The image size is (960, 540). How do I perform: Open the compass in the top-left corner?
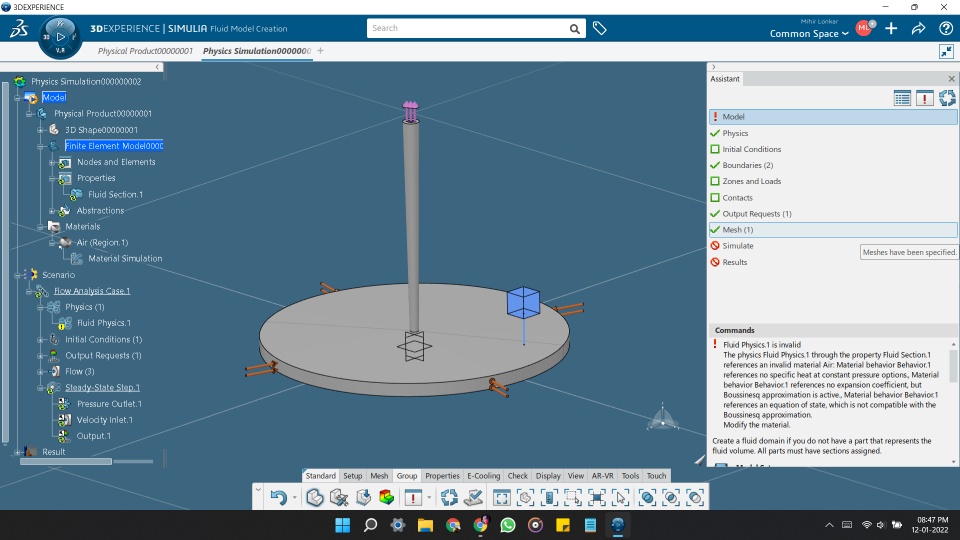click(60, 37)
